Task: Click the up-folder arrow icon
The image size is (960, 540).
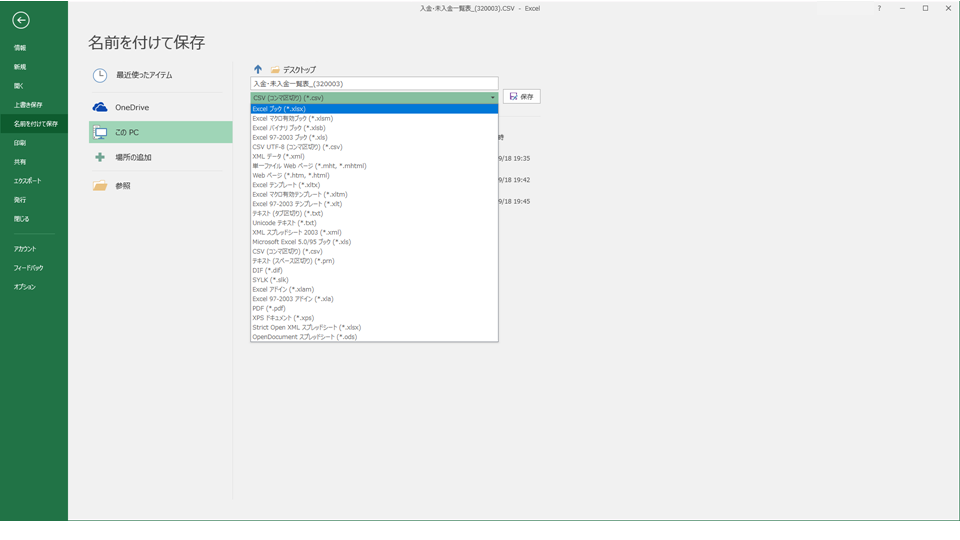Action: (258, 69)
